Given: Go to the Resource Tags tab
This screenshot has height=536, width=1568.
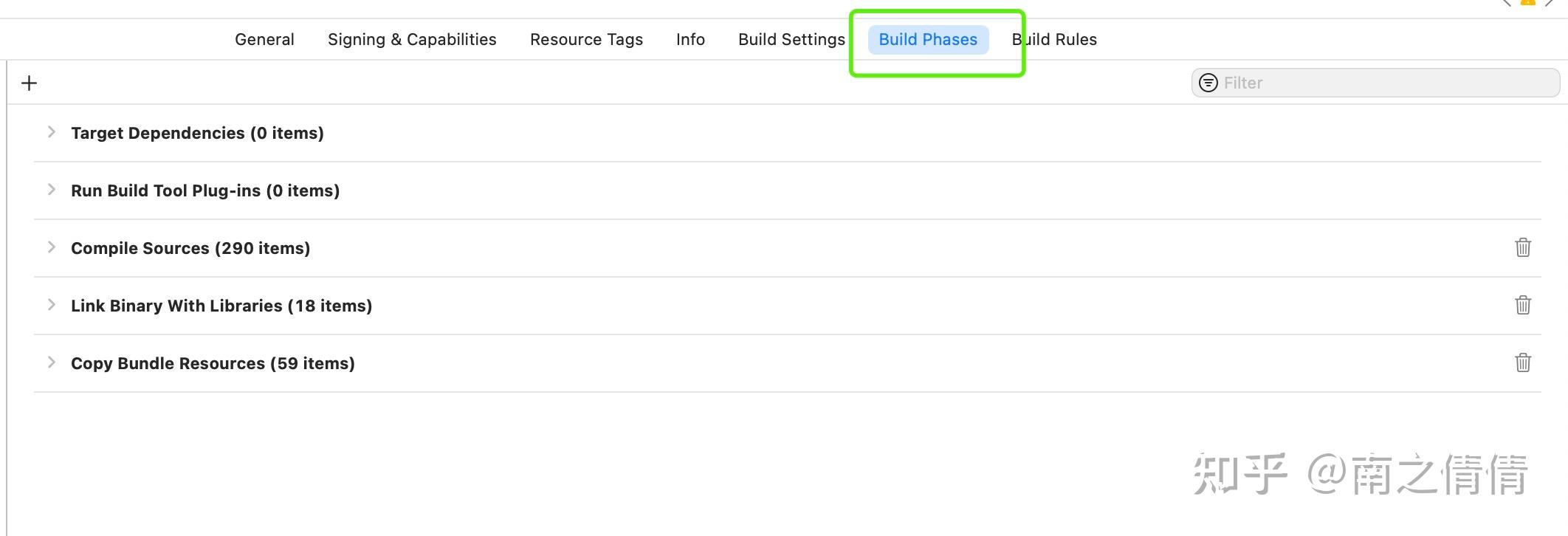Looking at the screenshot, I should [x=586, y=40].
